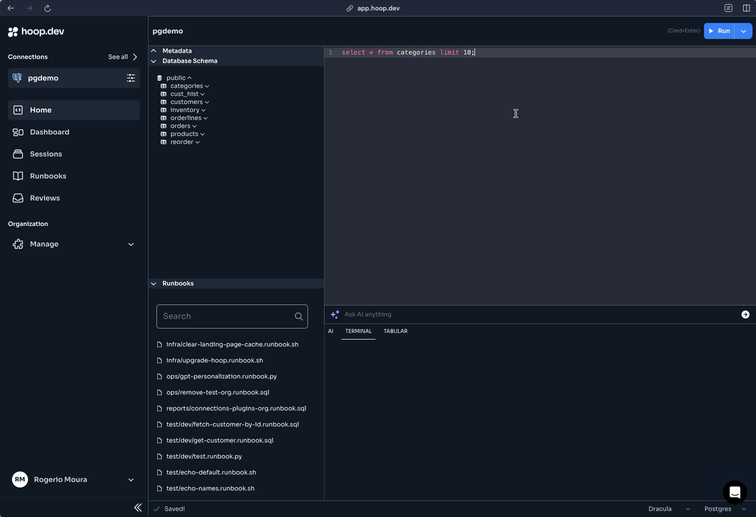Open the Reviews page

click(x=44, y=198)
